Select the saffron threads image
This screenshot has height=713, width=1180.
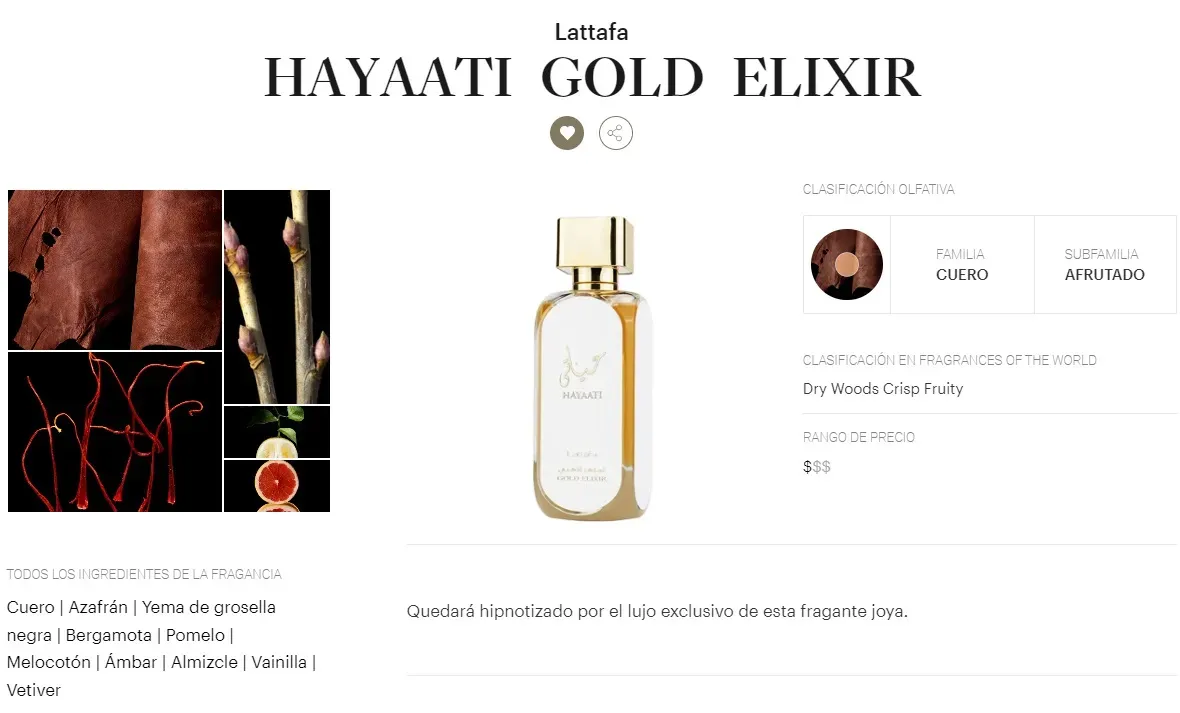pyautogui.click(x=115, y=432)
